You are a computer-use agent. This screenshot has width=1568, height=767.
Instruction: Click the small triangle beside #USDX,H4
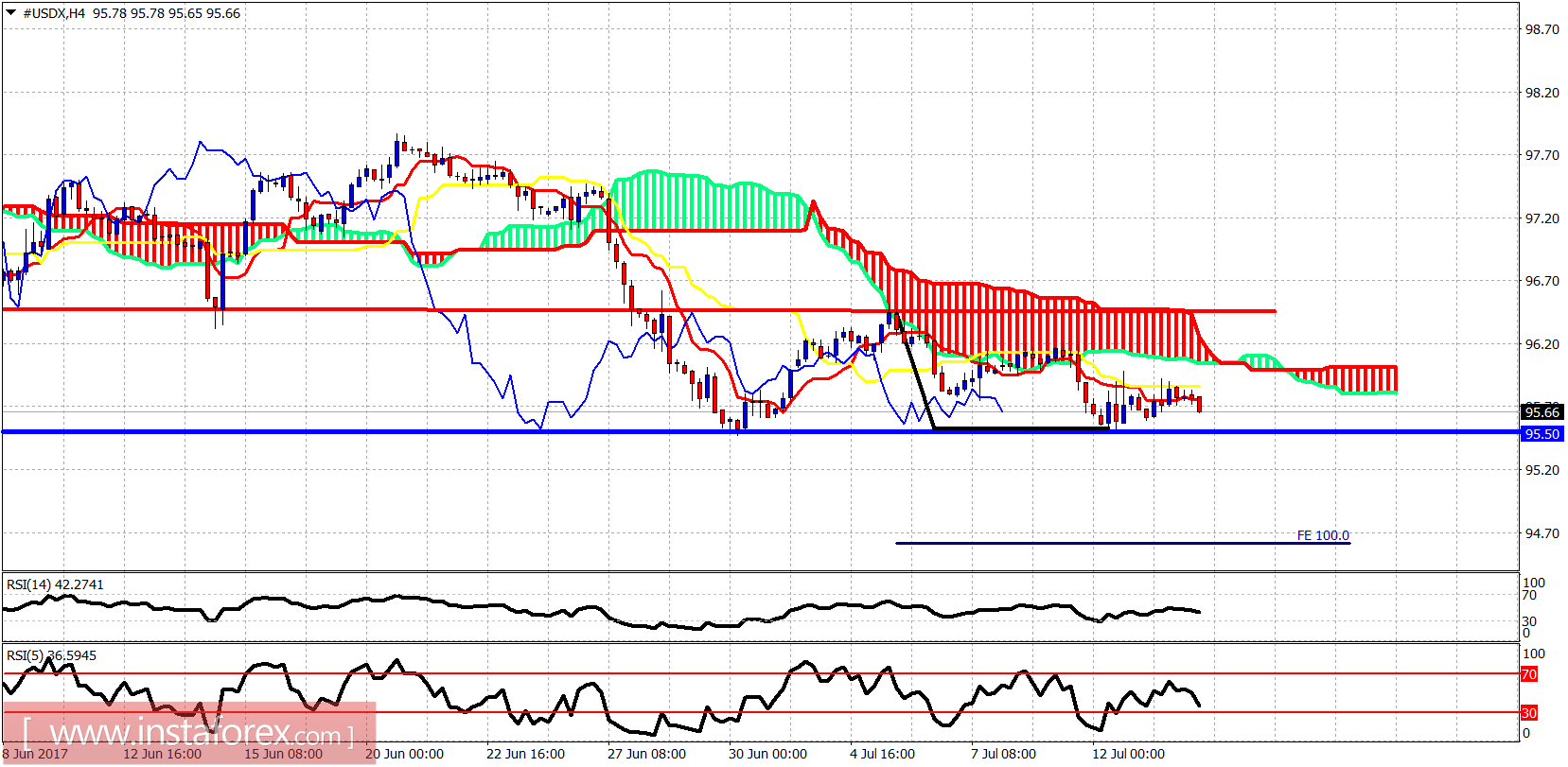pos(10,13)
